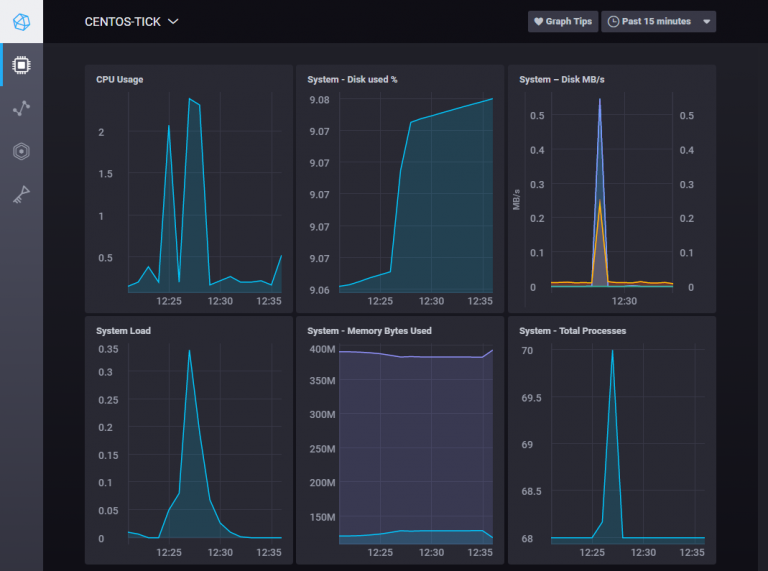The height and width of the screenshot is (571, 768).
Task: Click the Graph Tips button
Action: 562,22
